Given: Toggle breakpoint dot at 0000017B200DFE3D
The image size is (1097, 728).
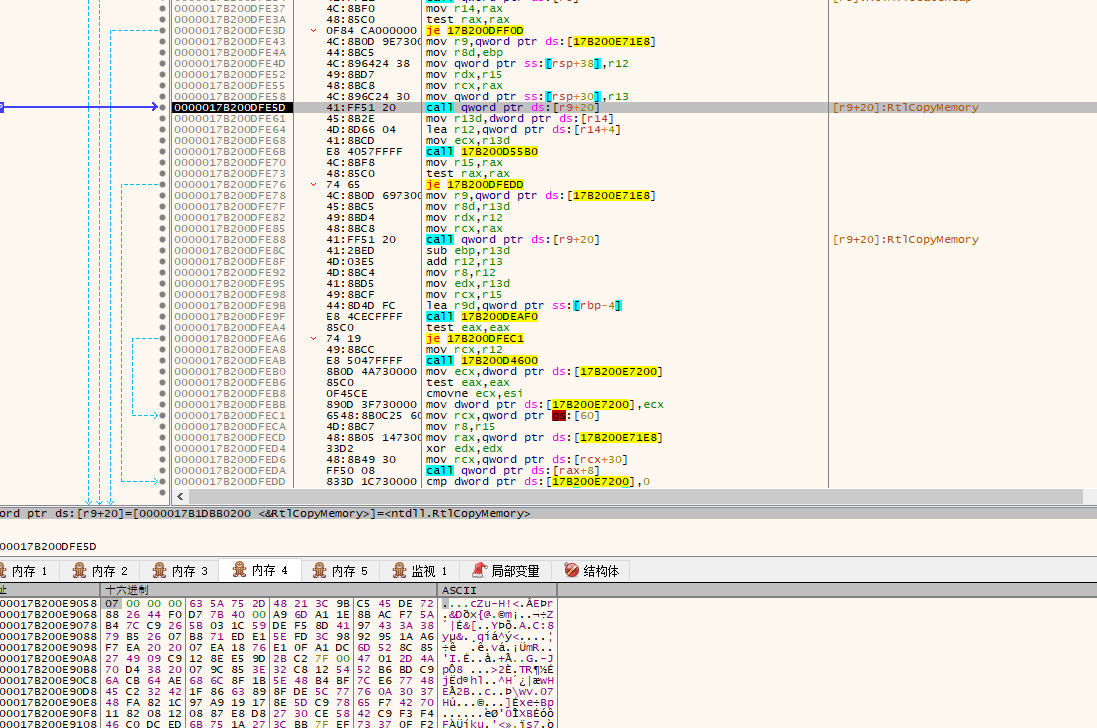Looking at the screenshot, I should click(163, 31).
